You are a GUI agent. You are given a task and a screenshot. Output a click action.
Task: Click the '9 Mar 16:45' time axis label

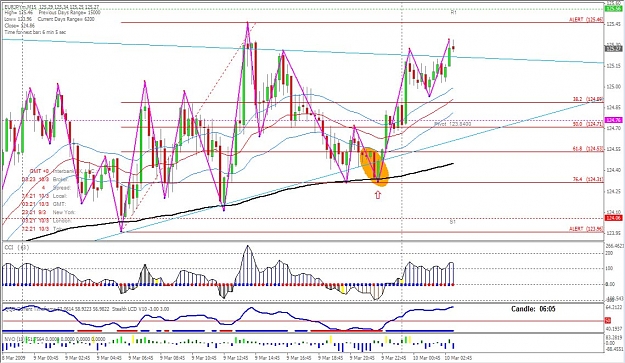[299, 357]
